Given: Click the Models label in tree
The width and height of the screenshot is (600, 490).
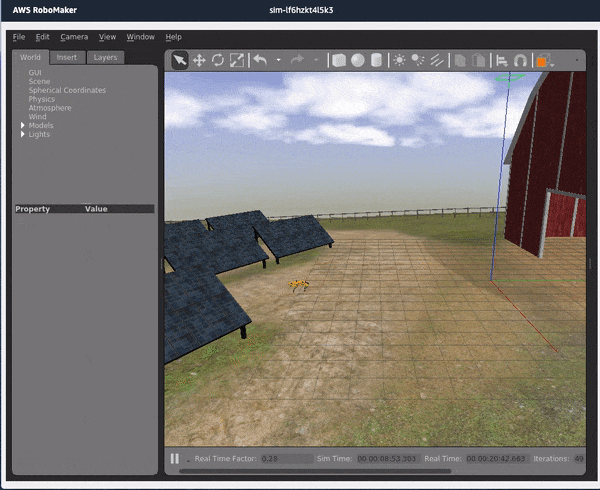Looking at the screenshot, I should (41, 125).
